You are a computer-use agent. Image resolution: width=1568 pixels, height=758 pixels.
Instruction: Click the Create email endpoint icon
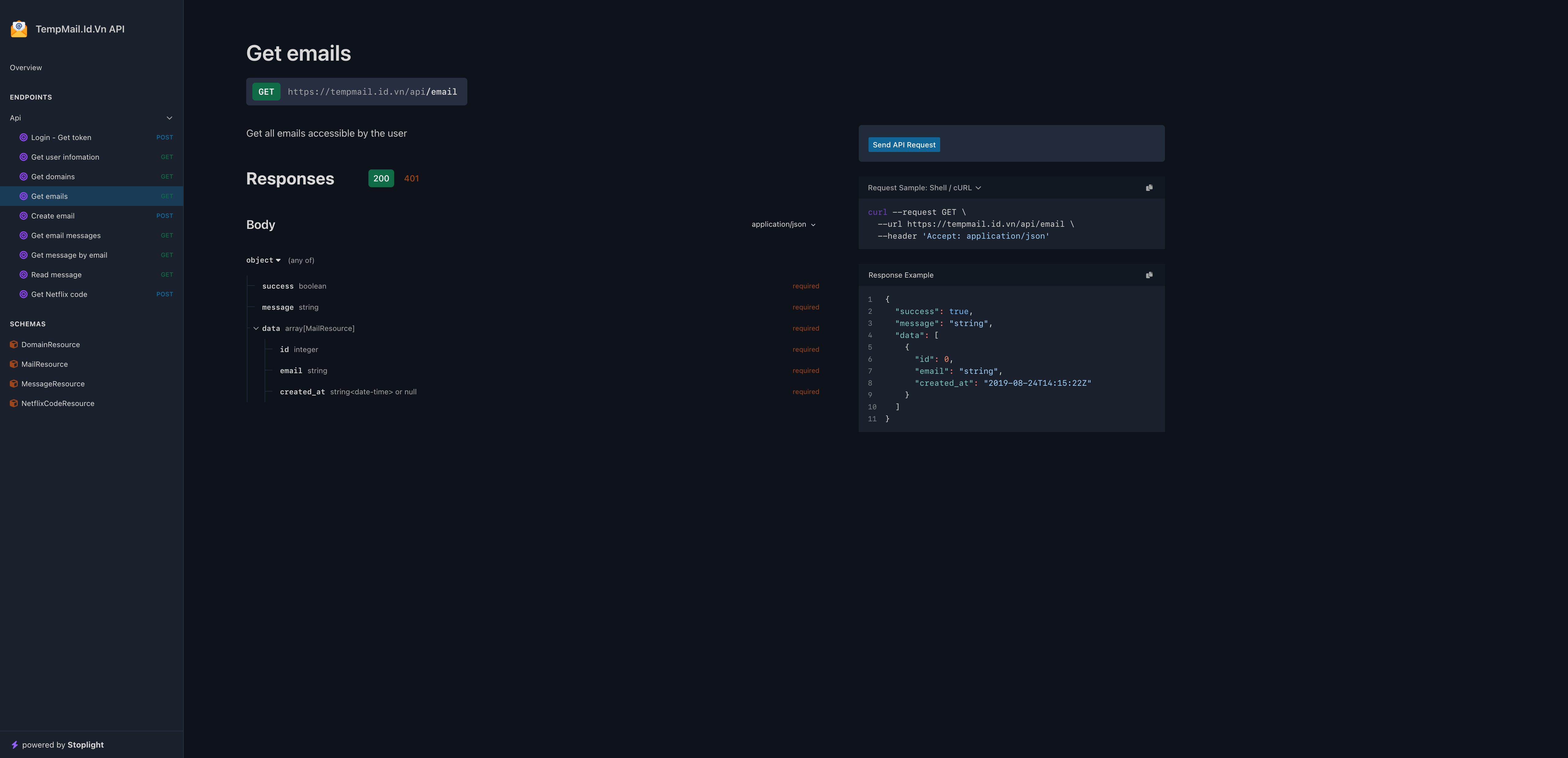pos(24,216)
